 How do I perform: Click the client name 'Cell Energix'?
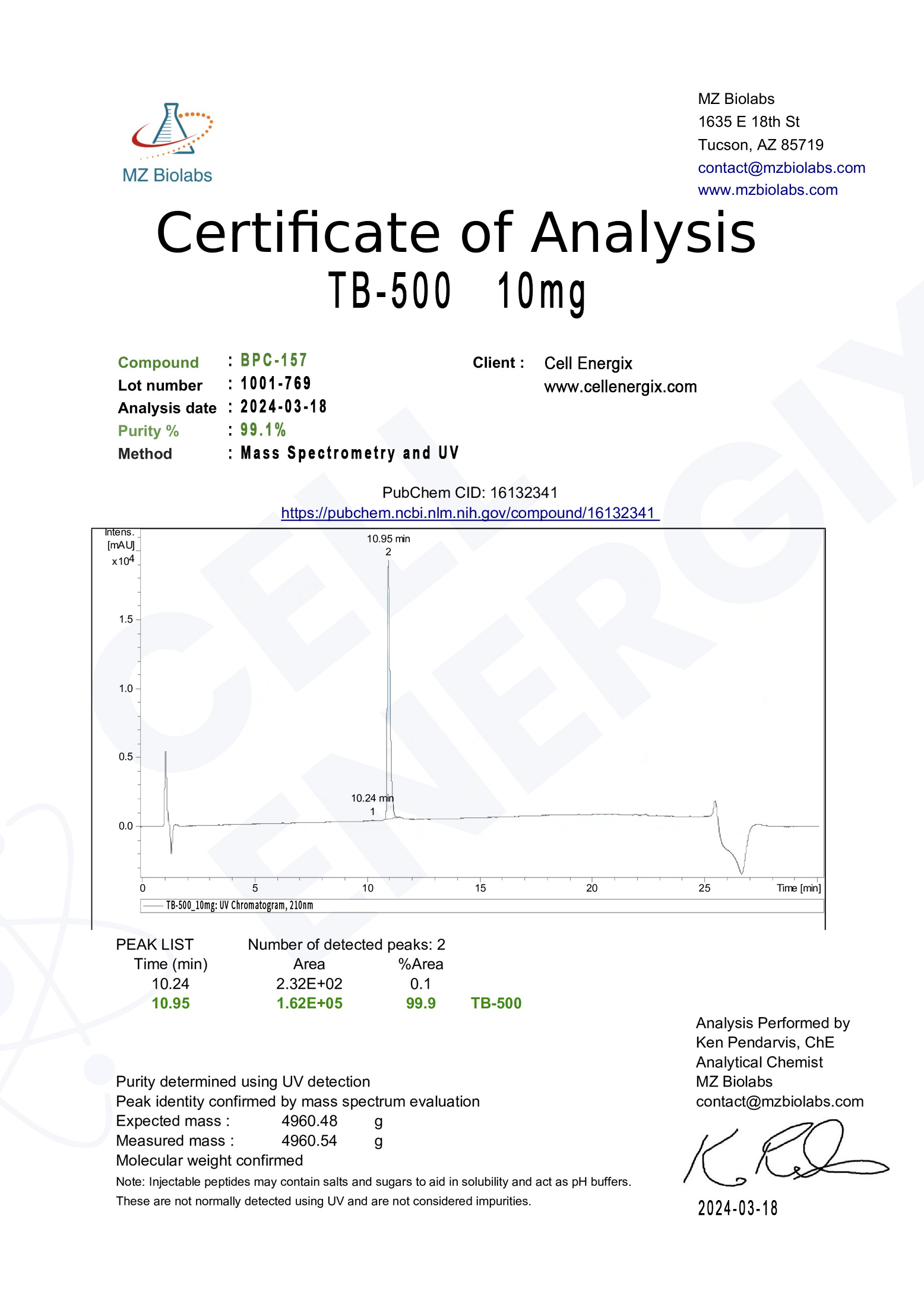[x=588, y=364]
